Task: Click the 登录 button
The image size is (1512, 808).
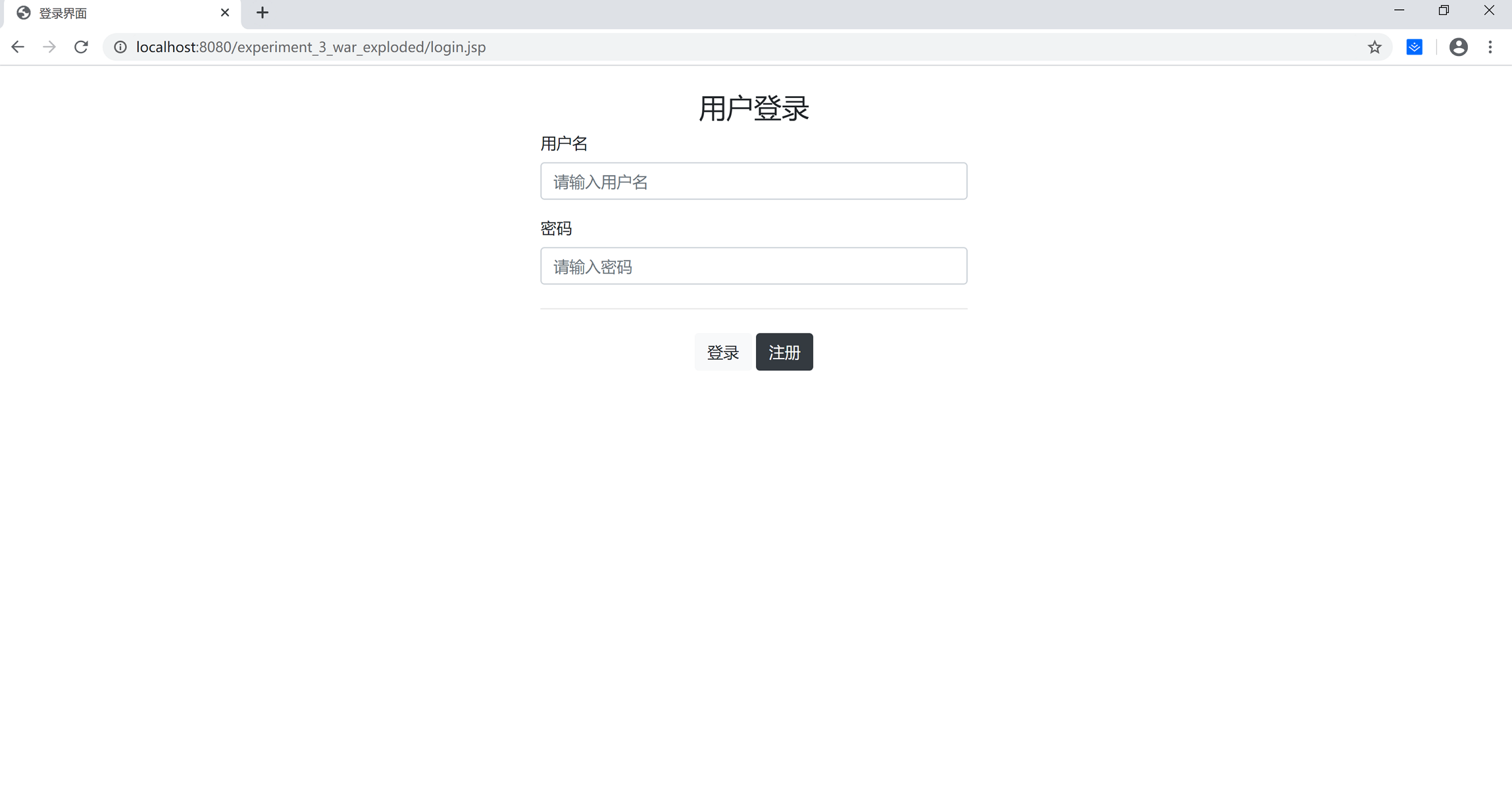Action: pos(722,351)
